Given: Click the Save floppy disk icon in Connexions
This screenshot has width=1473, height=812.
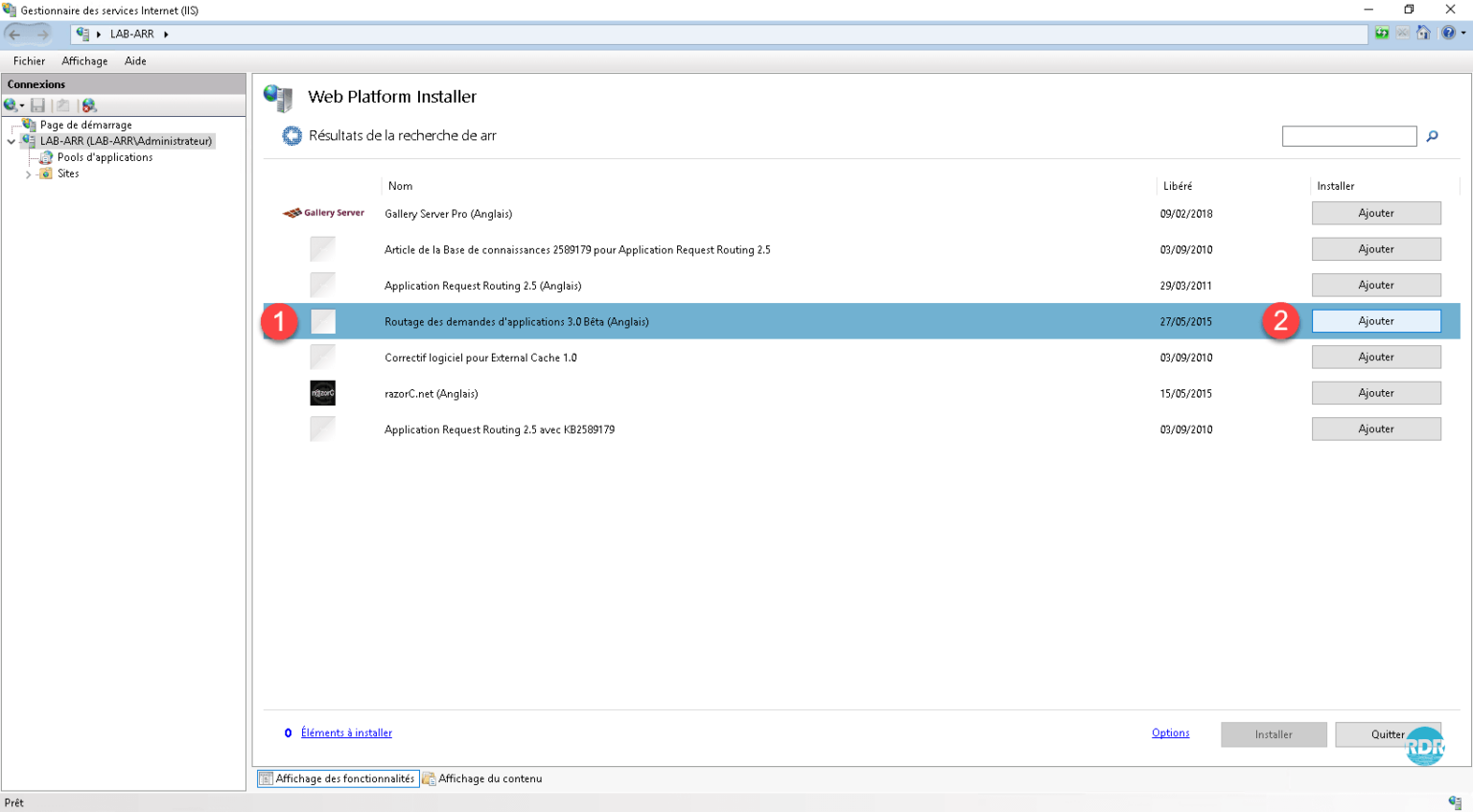Looking at the screenshot, I should pyautogui.click(x=37, y=105).
